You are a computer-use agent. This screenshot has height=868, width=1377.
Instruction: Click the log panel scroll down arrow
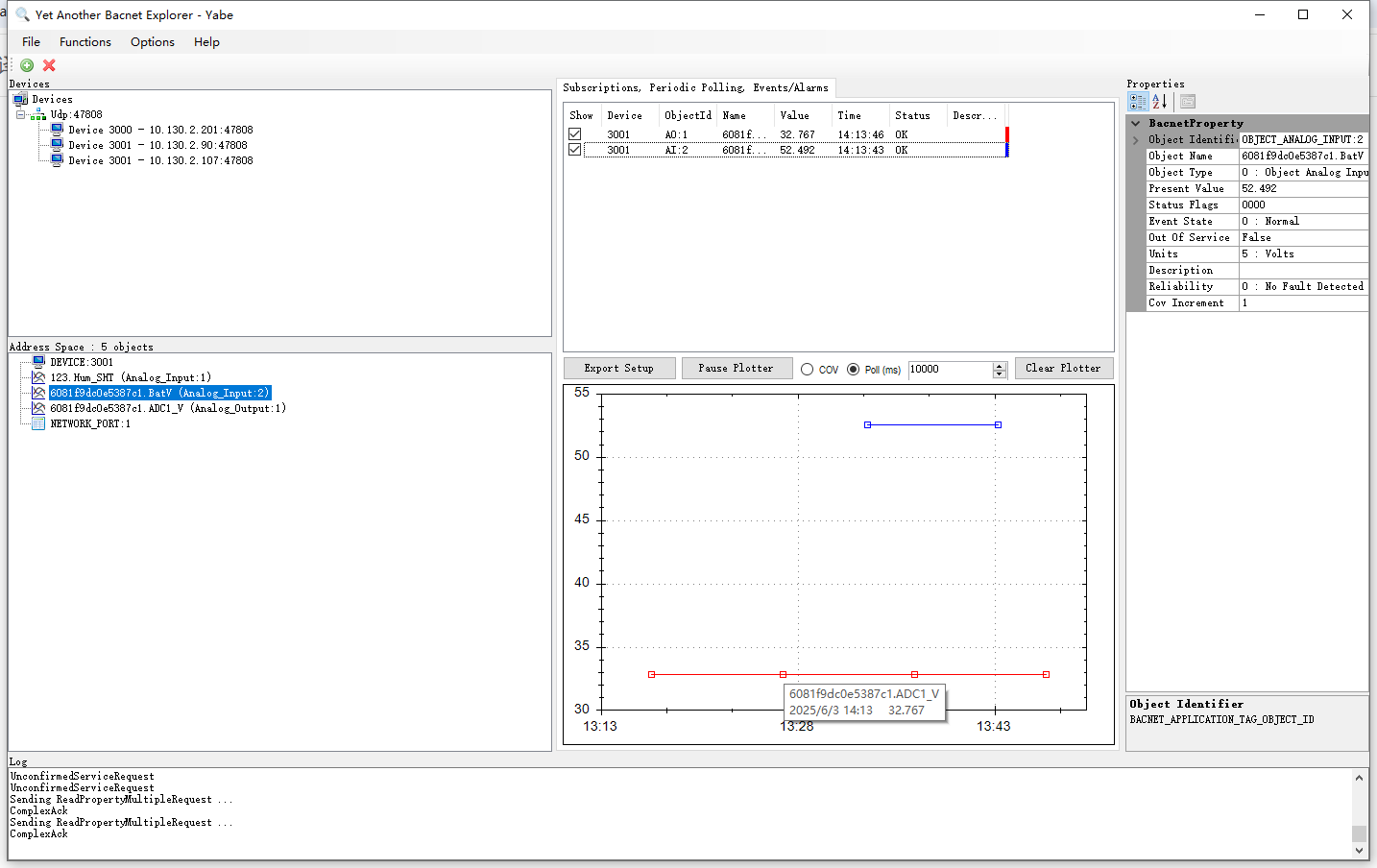coord(1359,850)
